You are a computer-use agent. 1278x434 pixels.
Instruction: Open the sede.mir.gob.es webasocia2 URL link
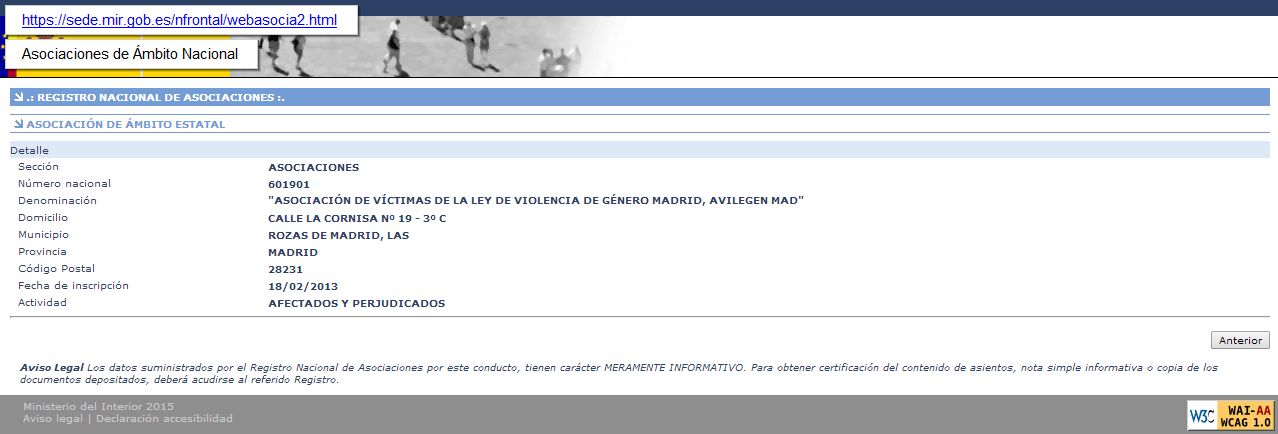coord(179,20)
